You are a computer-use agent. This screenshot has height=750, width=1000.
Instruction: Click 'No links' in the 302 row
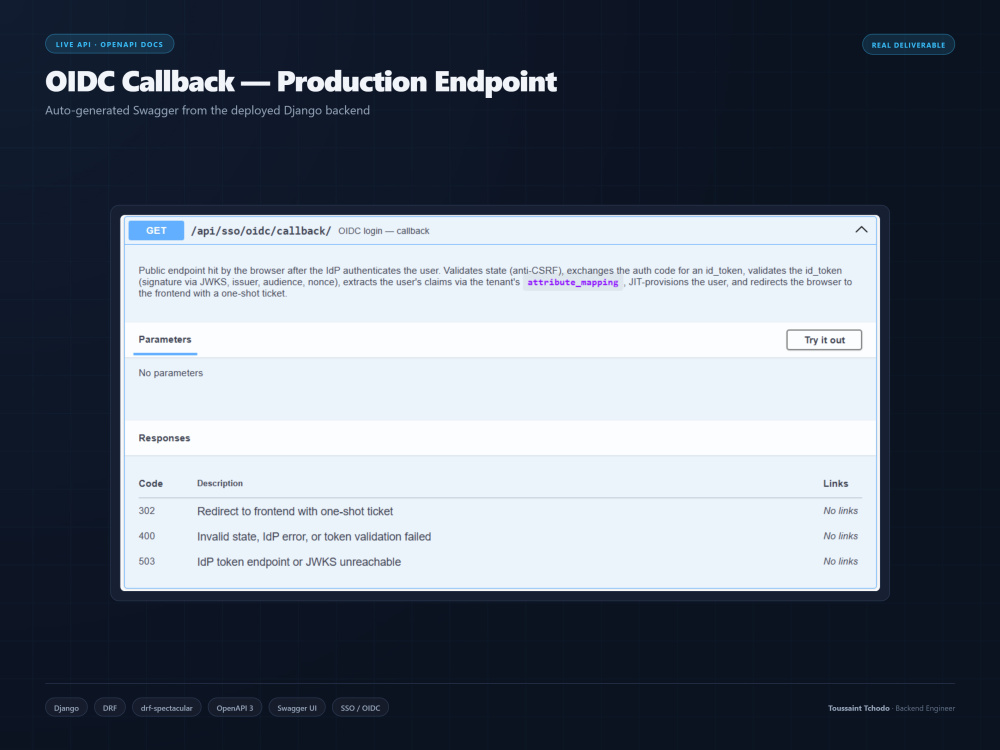(x=841, y=511)
